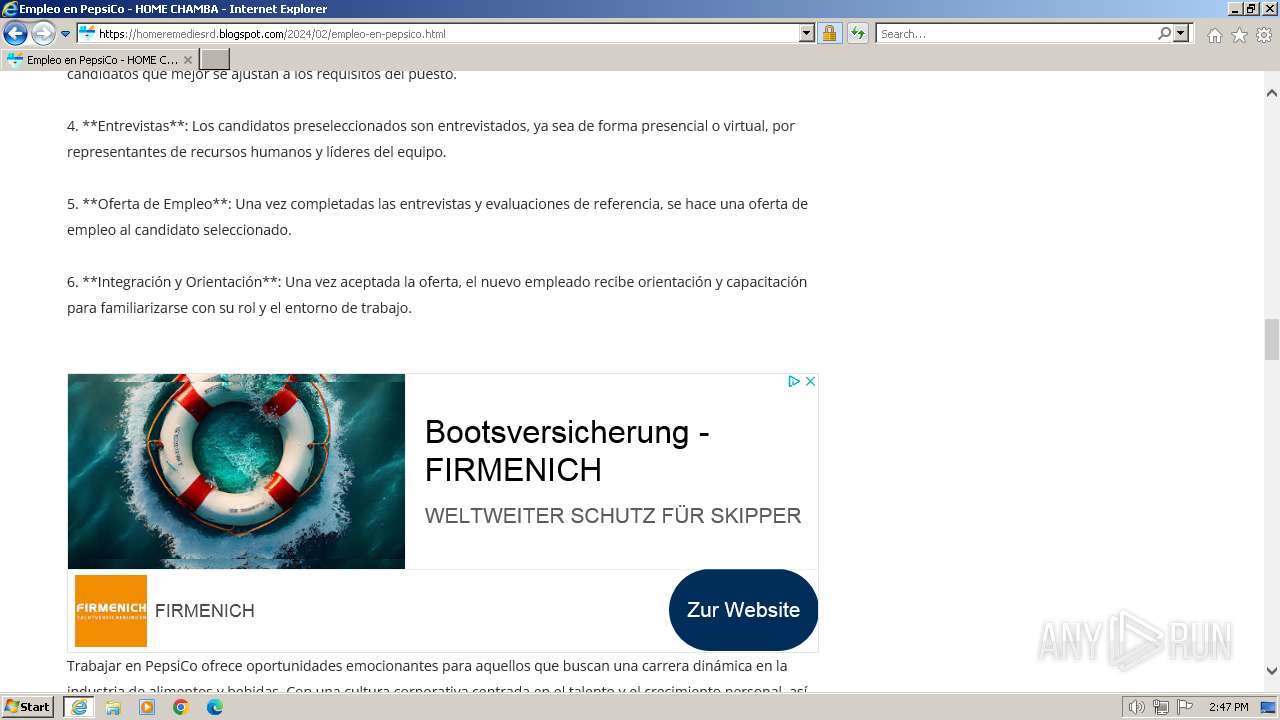Expand the address bar autocomplete dropdown

tap(807, 34)
